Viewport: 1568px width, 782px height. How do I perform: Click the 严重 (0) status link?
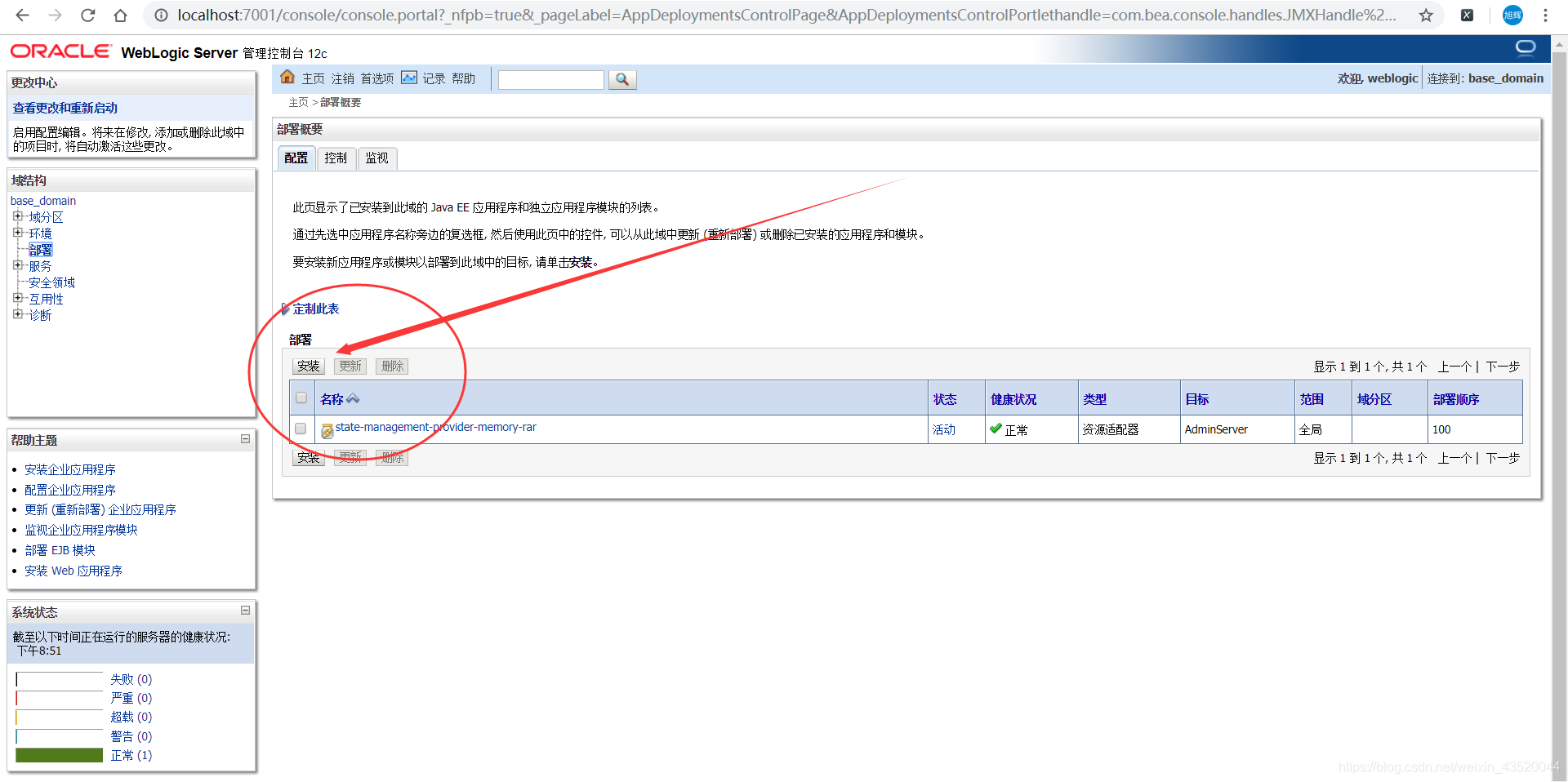[131, 698]
